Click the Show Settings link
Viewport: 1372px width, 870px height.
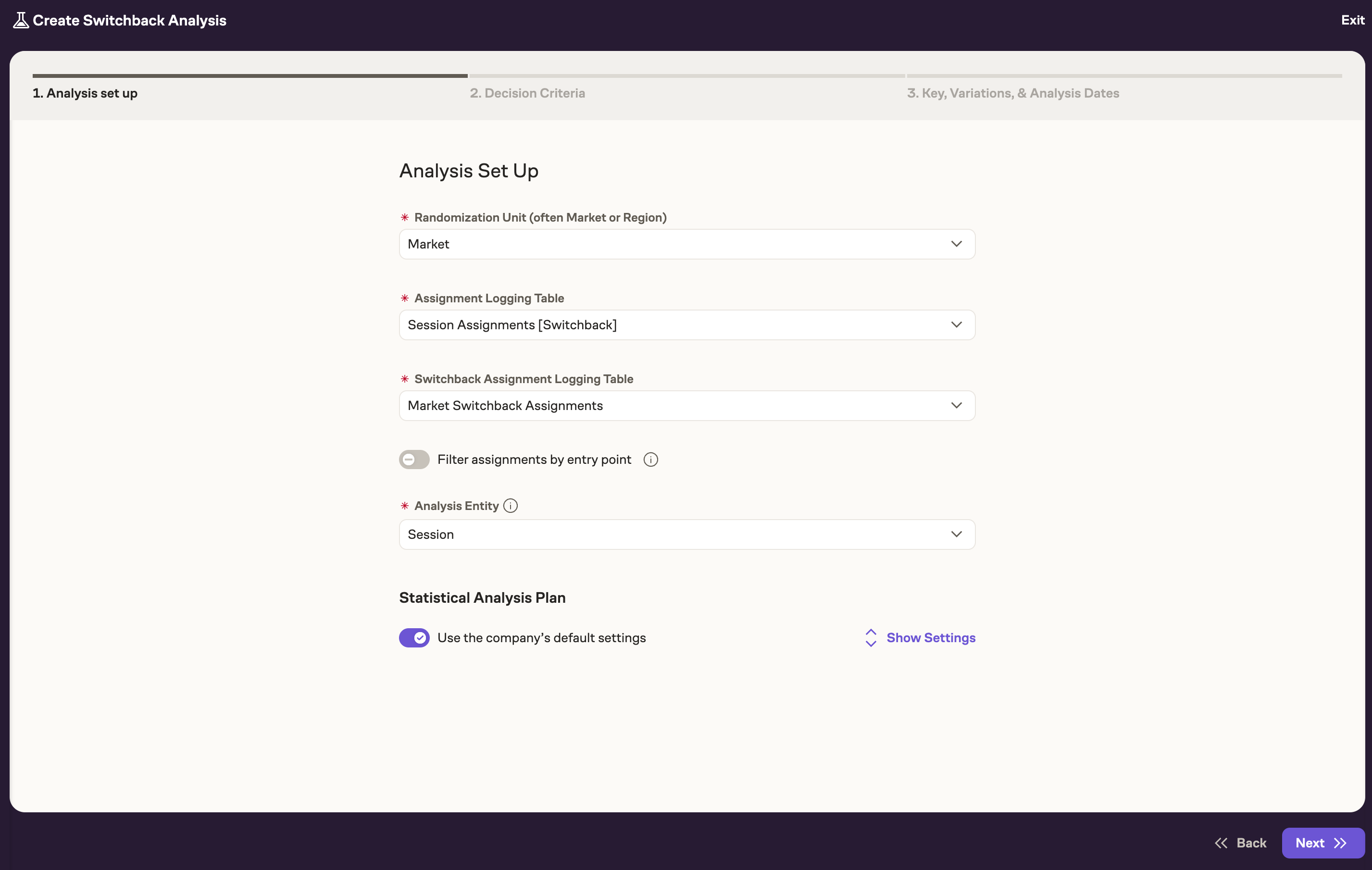coord(932,637)
